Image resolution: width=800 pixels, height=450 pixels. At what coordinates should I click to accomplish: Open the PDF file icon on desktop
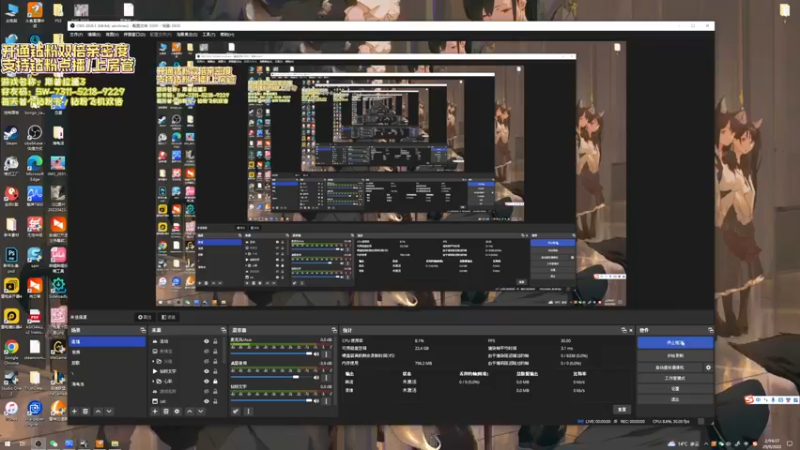click(x=35, y=320)
